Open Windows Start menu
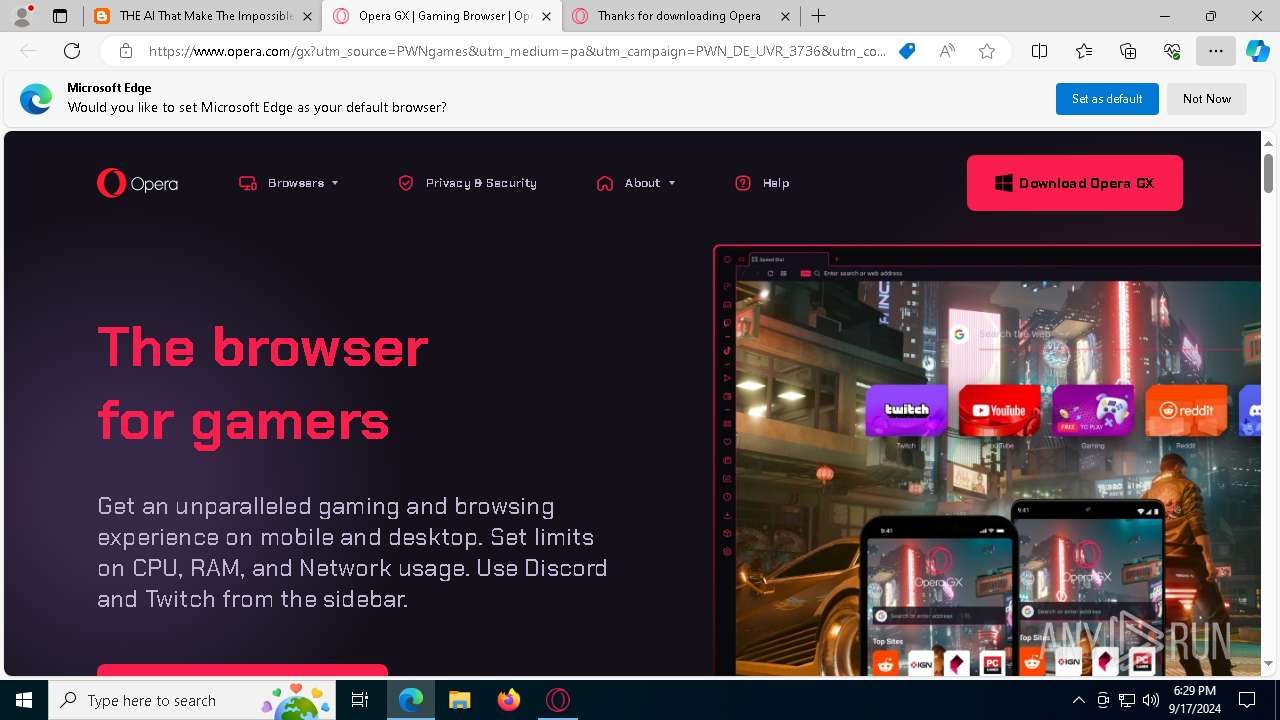 (x=24, y=700)
